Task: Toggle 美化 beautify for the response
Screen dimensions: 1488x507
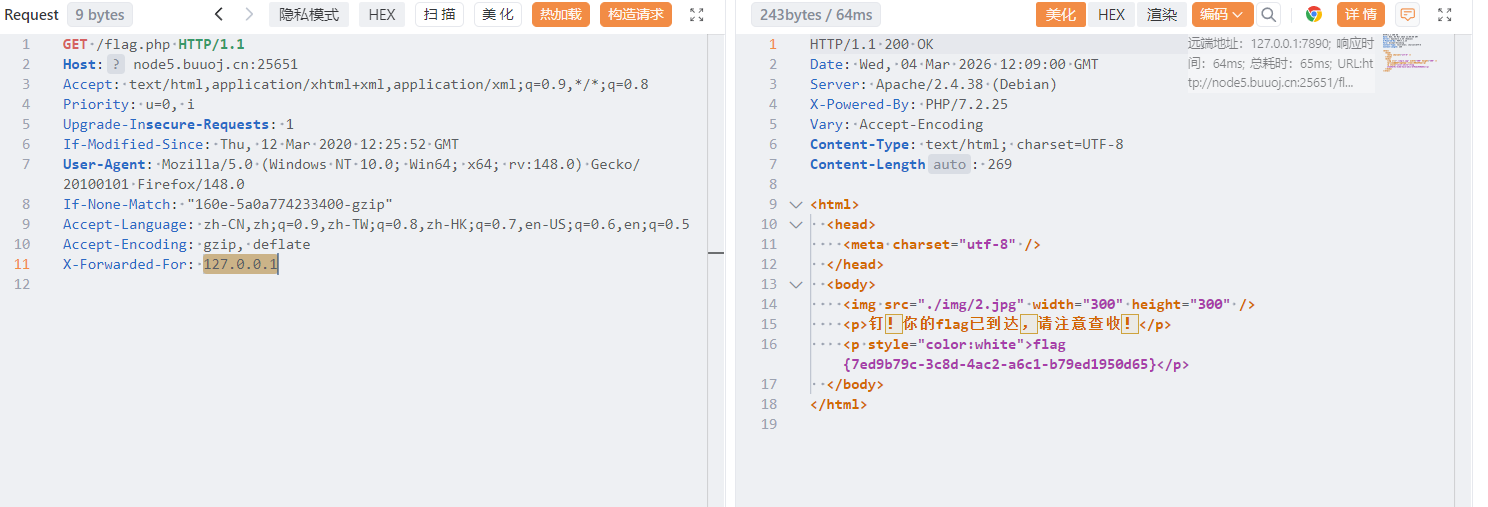Action: coord(1060,15)
